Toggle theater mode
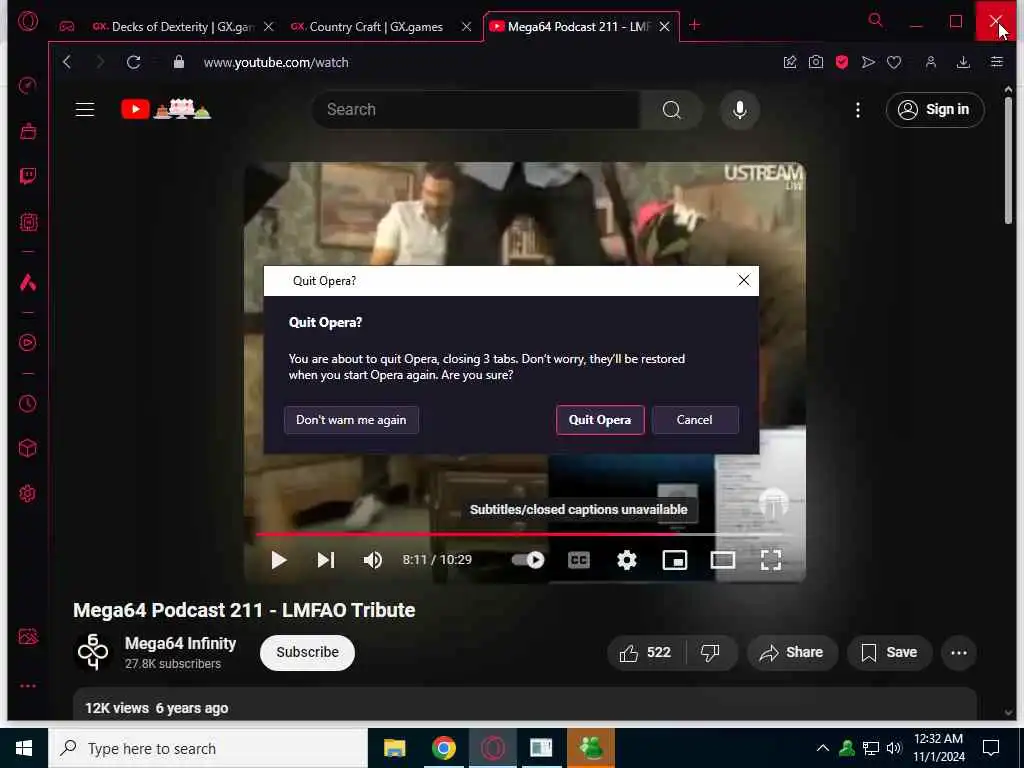 [x=722, y=560]
